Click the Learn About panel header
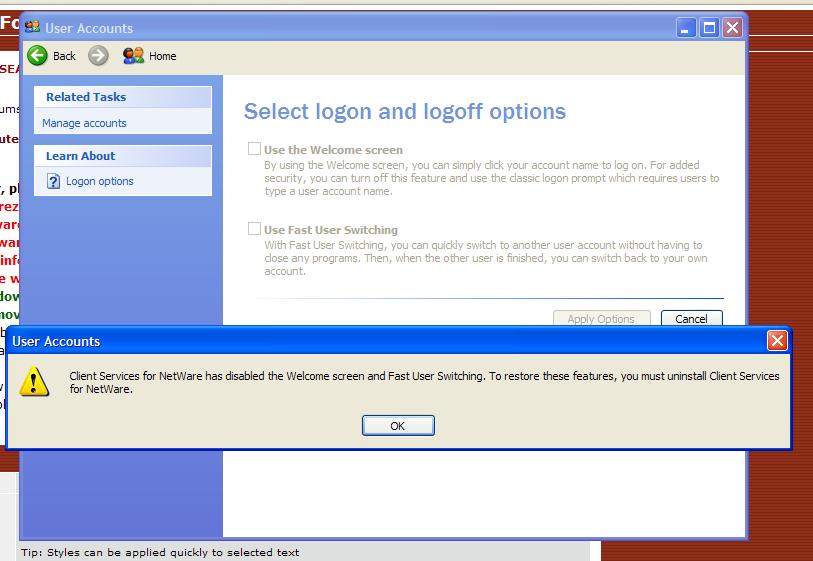The height and width of the screenshot is (561, 813). [123, 156]
